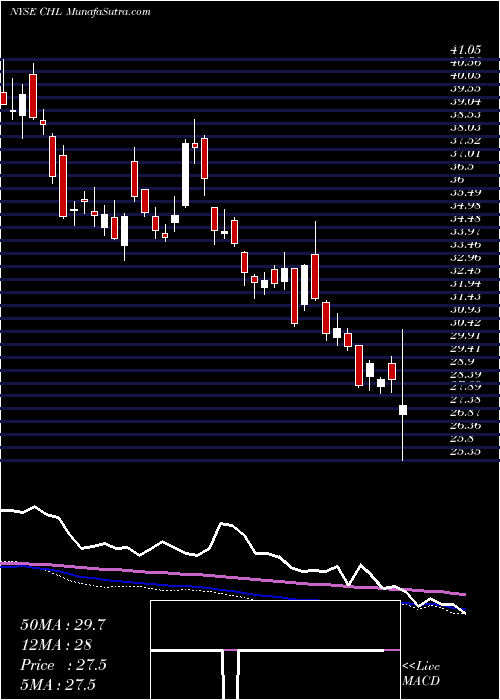Click the 29.91 price axis label
Image resolution: width=500 pixels, height=700 pixels.
(x=464, y=335)
